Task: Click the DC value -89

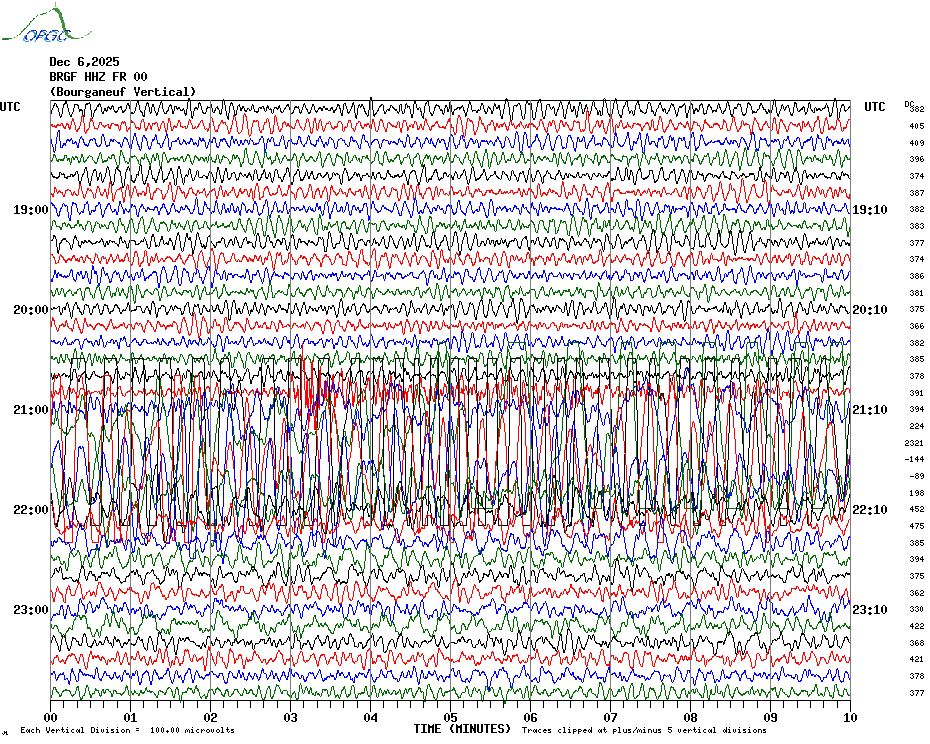Action: click(917, 476)
